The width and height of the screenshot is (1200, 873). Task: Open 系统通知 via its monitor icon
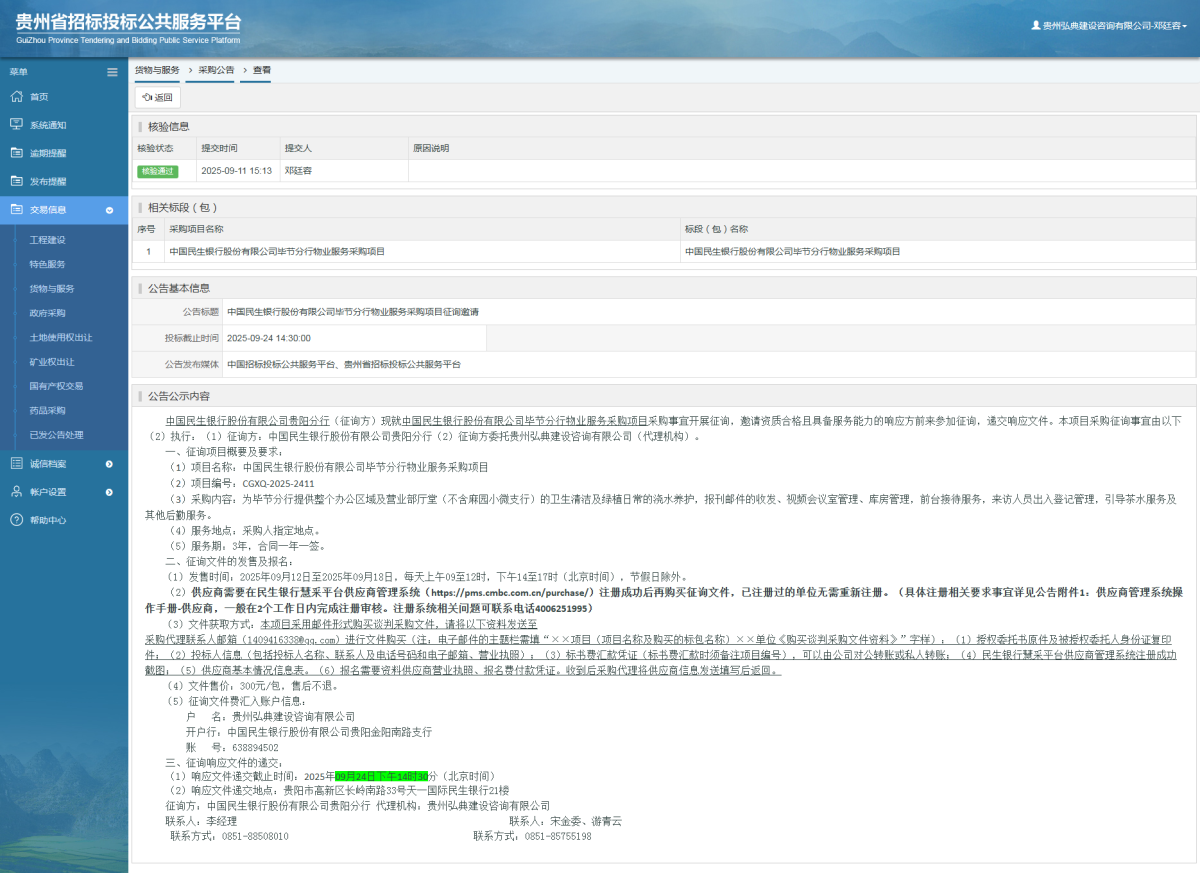pyautogui.click(x=17, y=124)
